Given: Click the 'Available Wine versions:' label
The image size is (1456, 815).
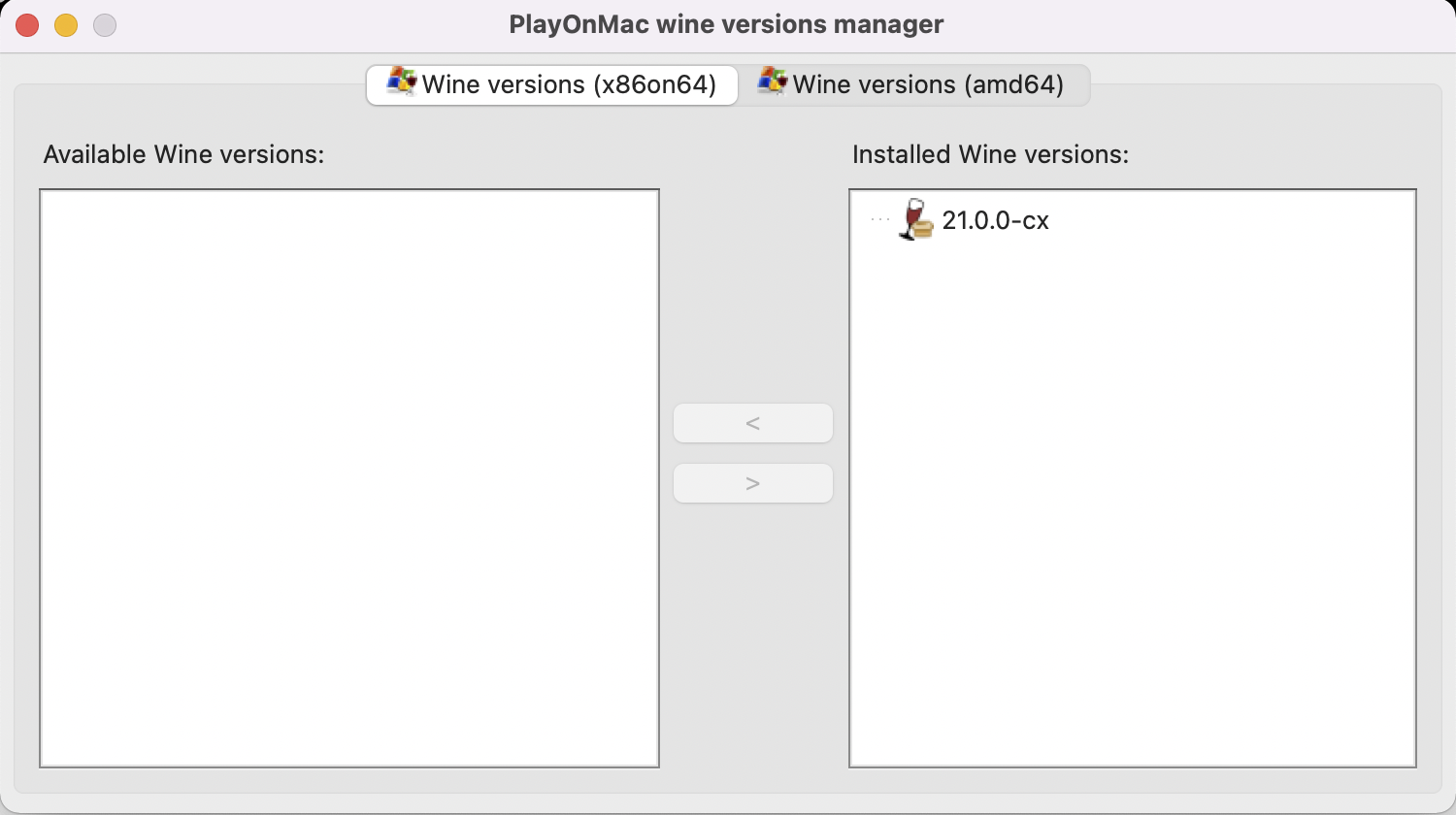Looking at the screenshot, I should [183, 154].
